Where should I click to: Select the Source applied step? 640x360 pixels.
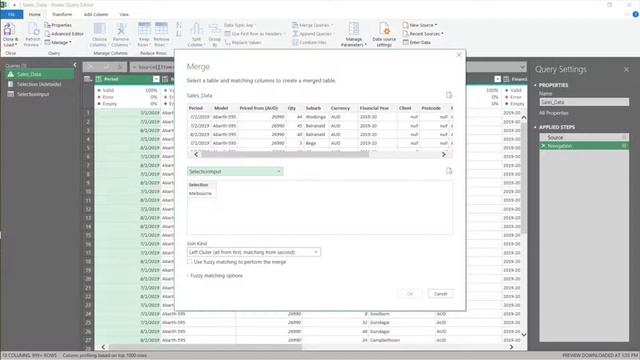point(584,137)
